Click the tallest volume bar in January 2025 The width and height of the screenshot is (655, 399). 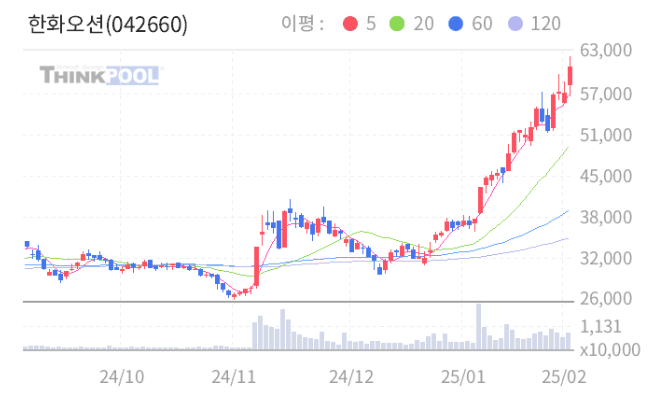pos(478,327)
